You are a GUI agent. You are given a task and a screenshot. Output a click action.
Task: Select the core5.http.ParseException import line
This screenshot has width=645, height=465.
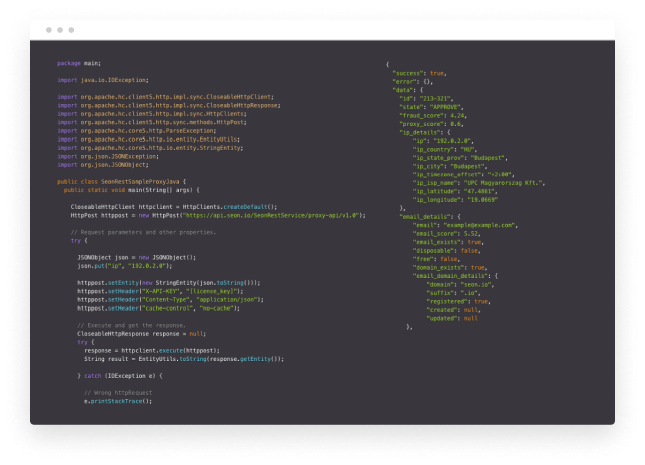pos(137,131)
